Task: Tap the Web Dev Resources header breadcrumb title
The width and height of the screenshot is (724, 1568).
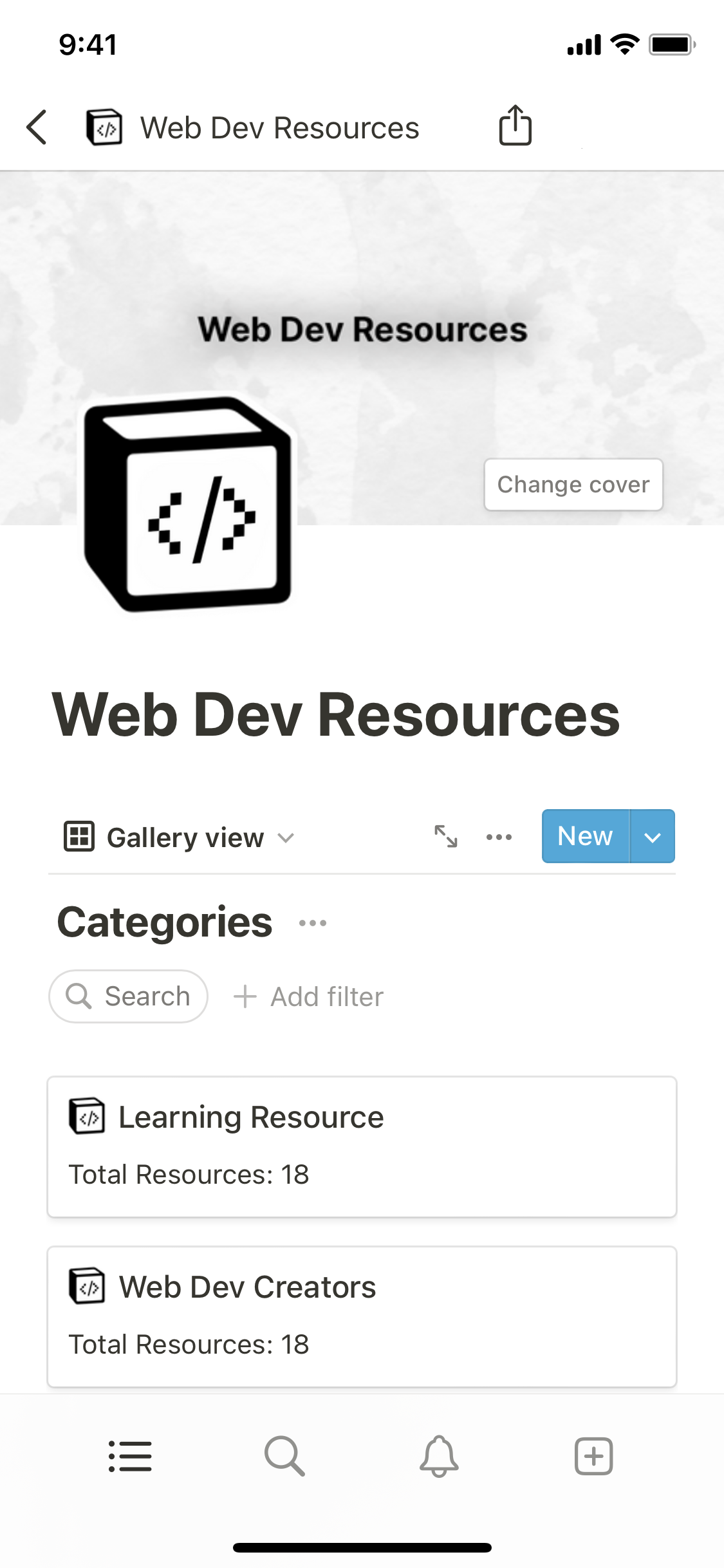Action: click(279, 127)
